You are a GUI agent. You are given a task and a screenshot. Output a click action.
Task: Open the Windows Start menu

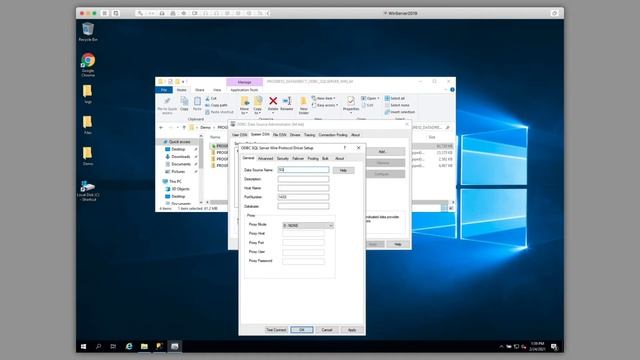tap(83, 346)
